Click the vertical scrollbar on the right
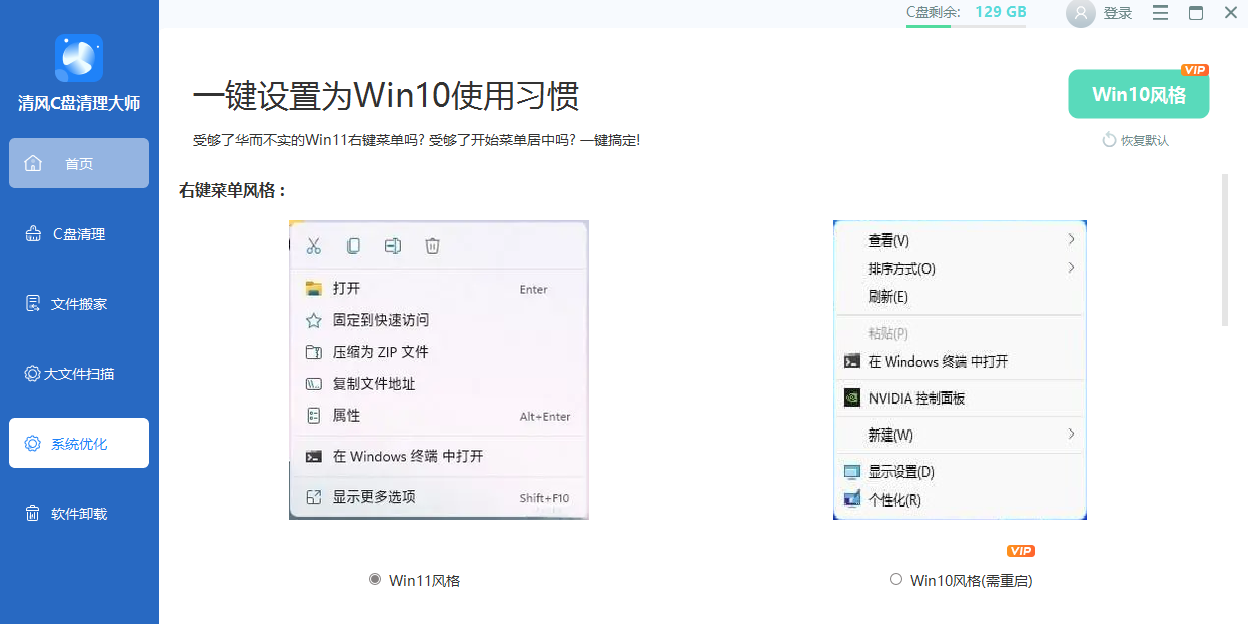Image resolution: width=1248 pixels, height=624 pixels. pos(1225,250)
